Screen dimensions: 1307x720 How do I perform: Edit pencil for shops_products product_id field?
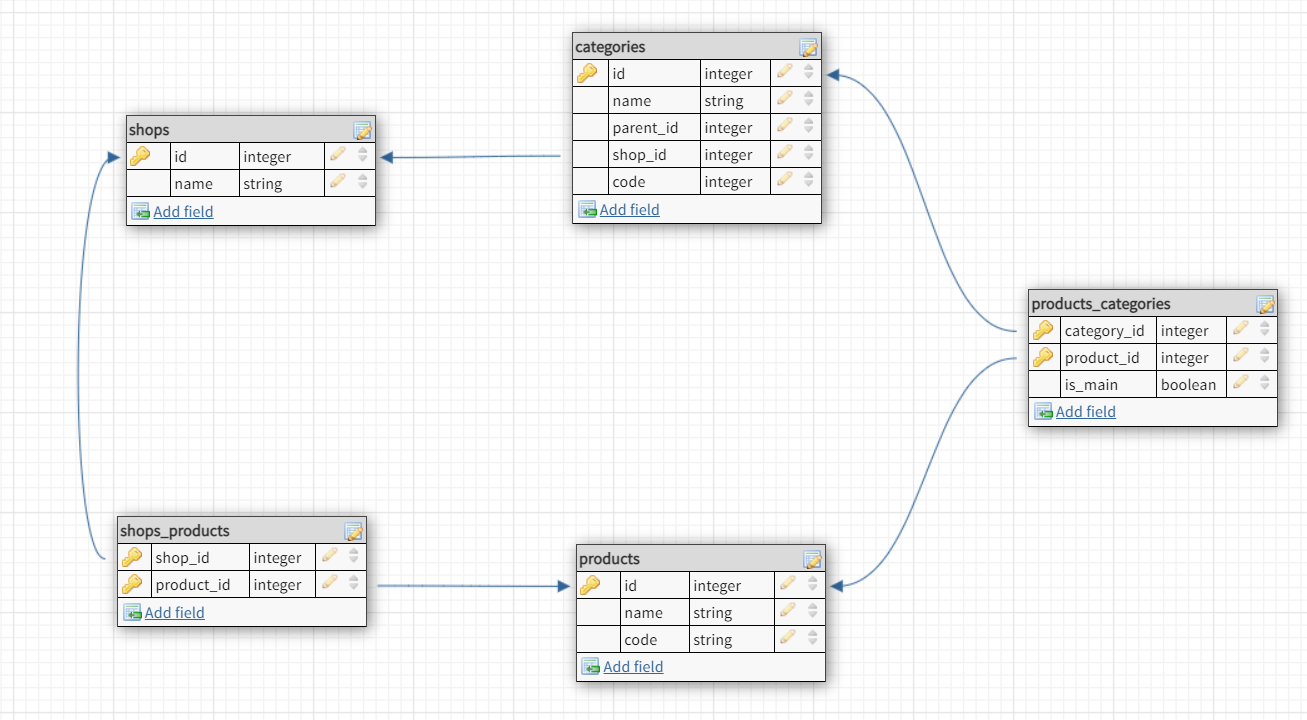329,584
